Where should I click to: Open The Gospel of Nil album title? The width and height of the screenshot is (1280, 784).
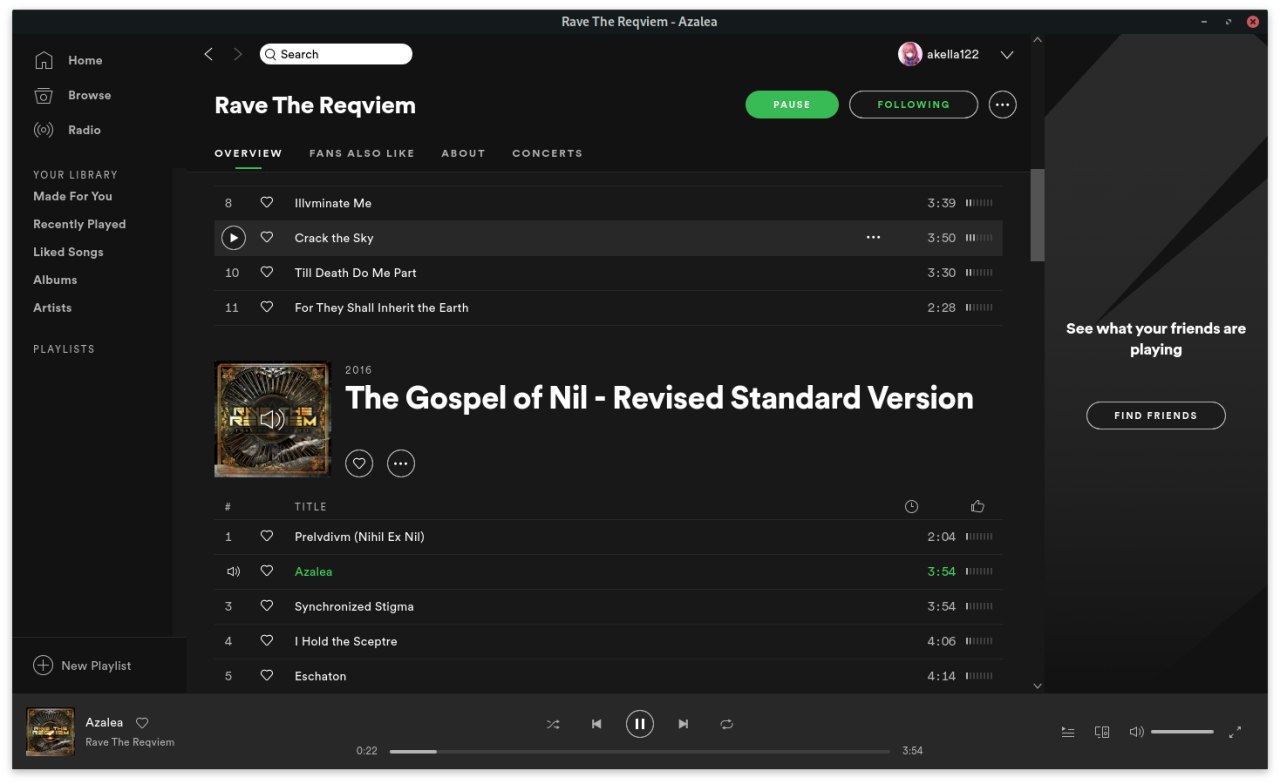point(659,398)
